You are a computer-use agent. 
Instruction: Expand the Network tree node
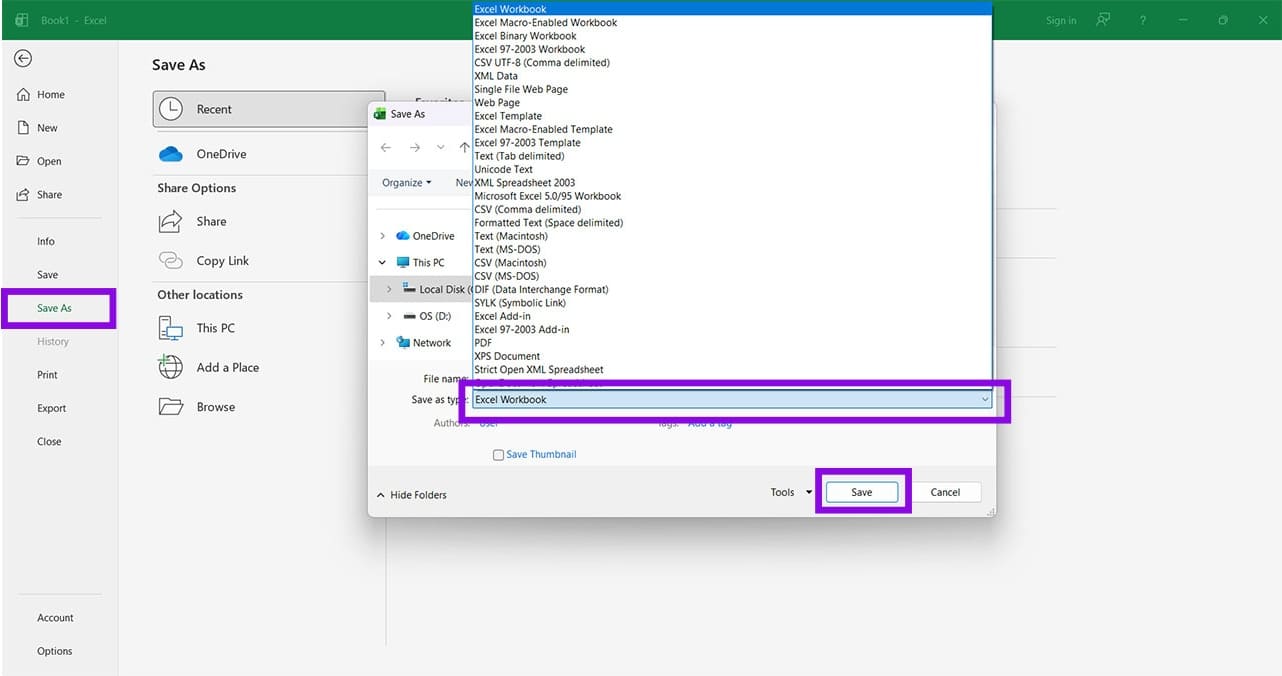pyautogui.click(x=382, y=343)
